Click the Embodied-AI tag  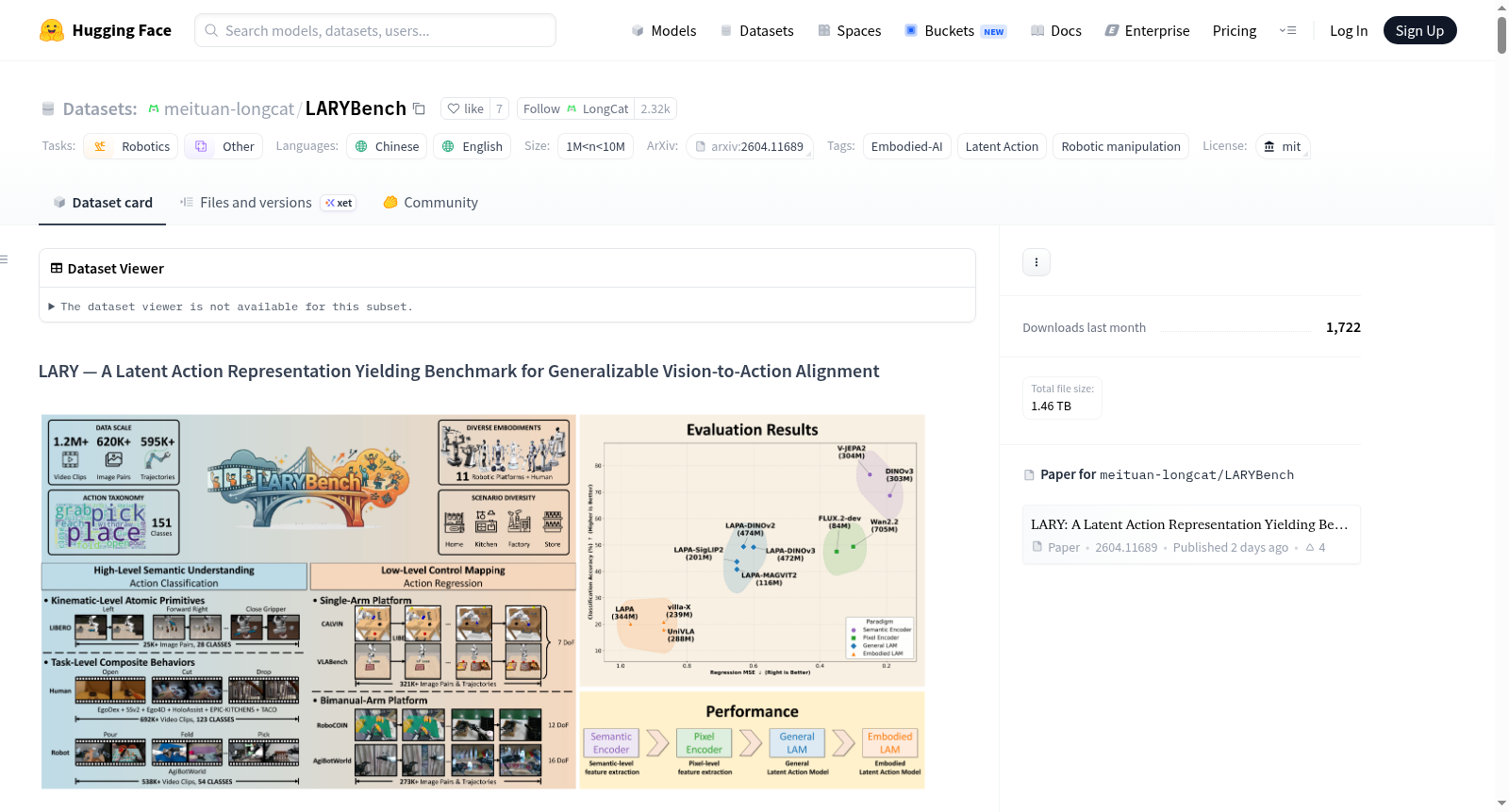pyautogui.click(x=906, y=146)
